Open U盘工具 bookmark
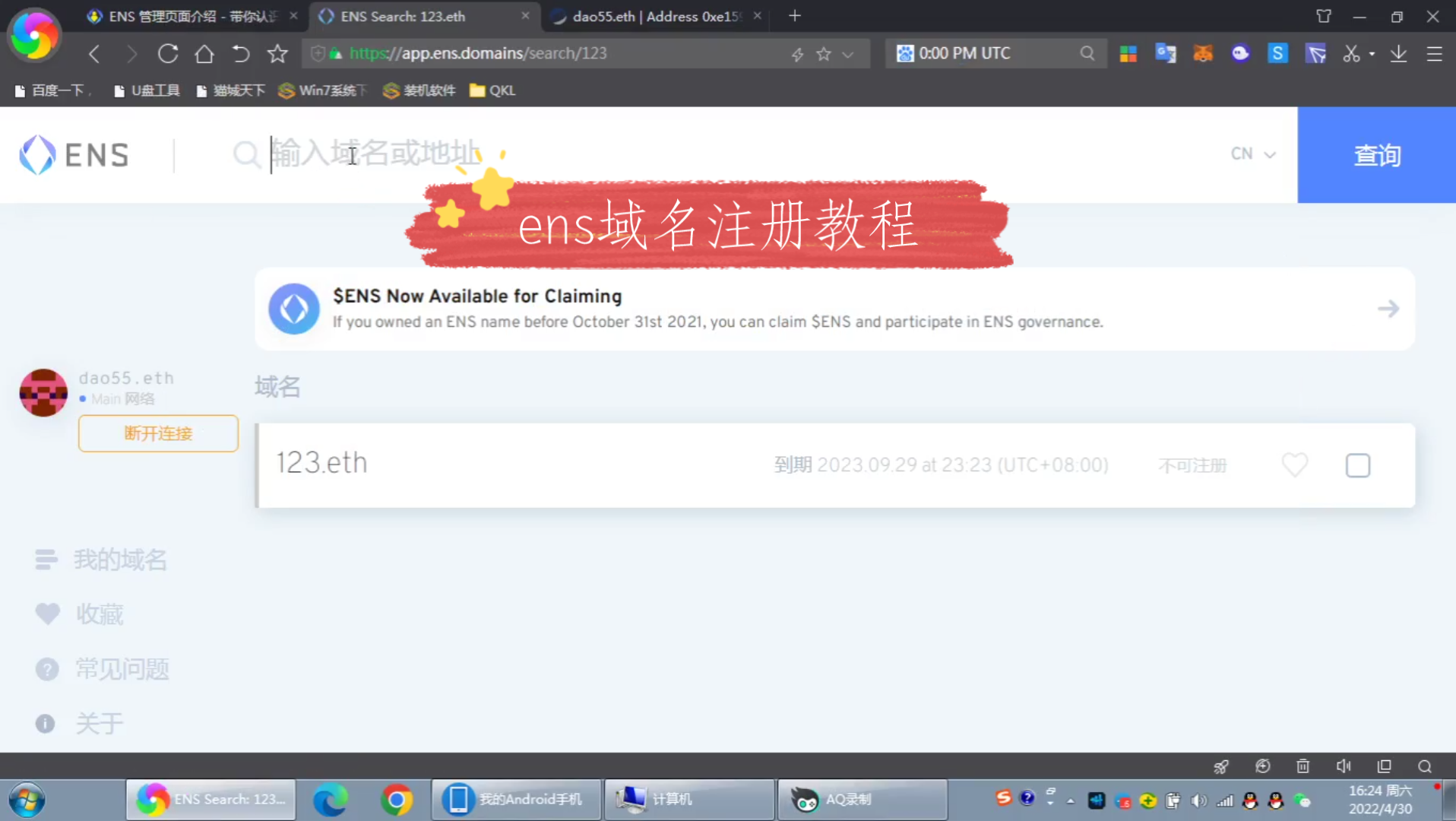This screenshot has width=1456, height=821. [147, 90]
